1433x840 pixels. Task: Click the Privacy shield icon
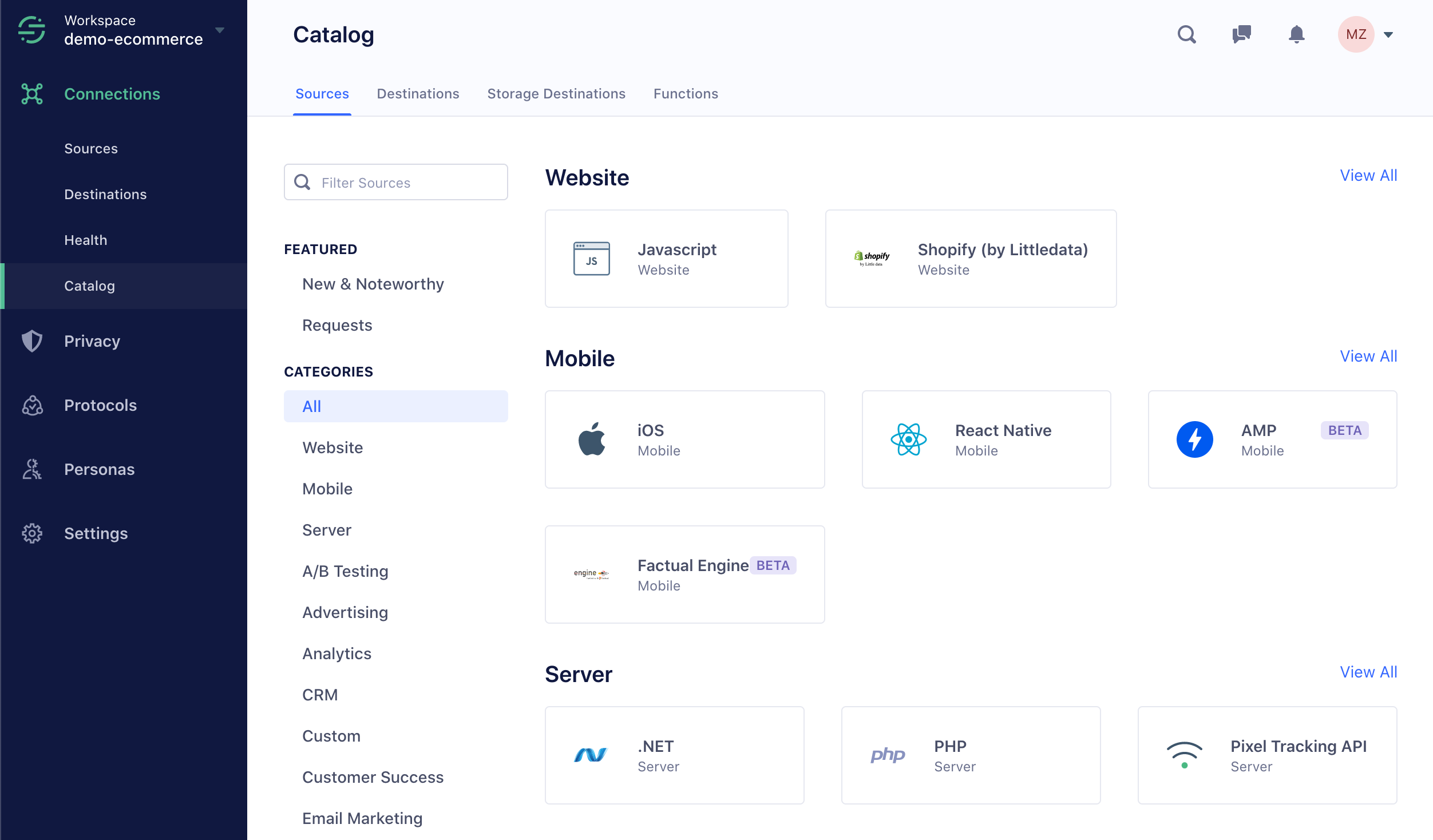[32, 340]
